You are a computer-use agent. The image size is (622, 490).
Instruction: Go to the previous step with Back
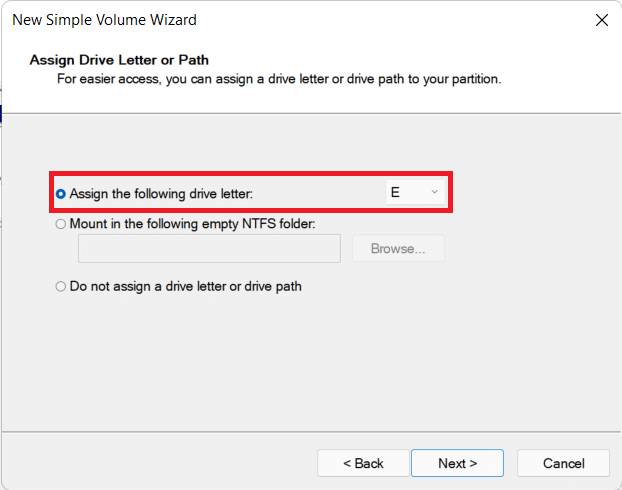point(363,463)
